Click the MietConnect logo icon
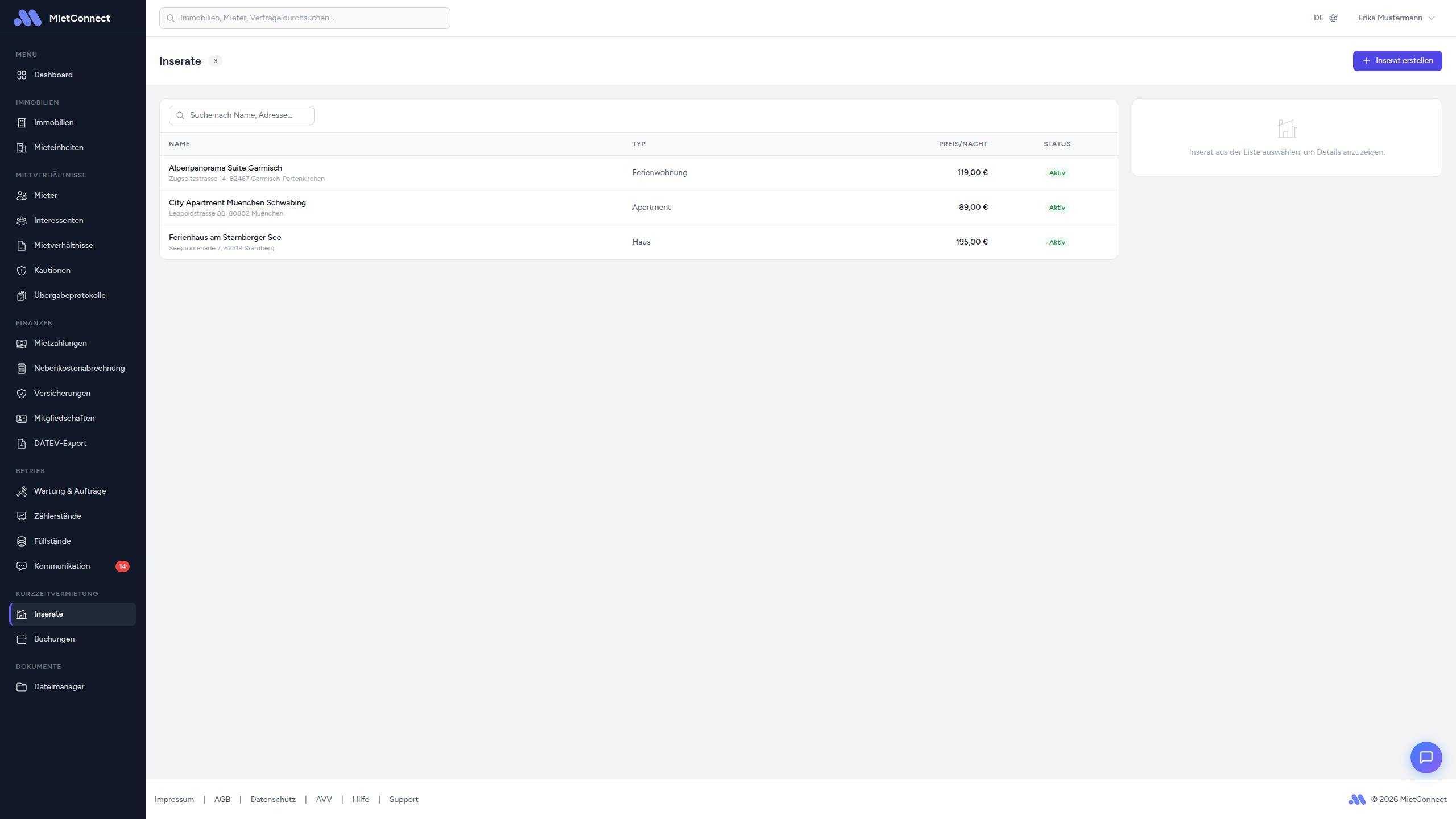The image size is (1456, 819). pos(27,18)
